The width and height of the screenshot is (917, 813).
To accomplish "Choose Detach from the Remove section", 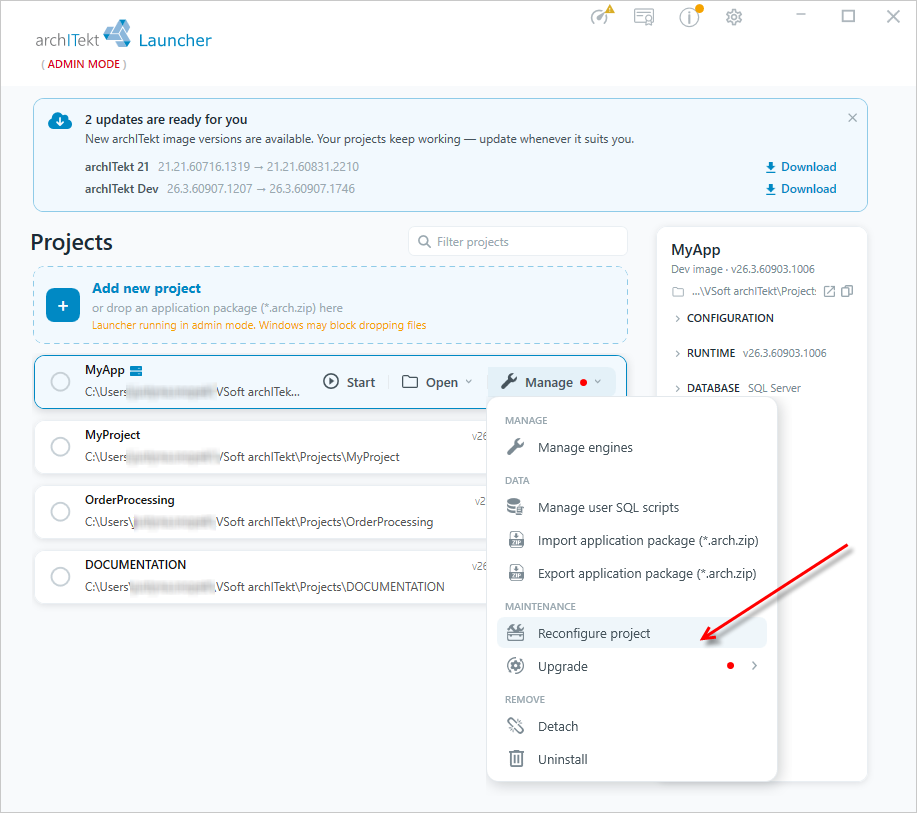I will pos(632,726).
